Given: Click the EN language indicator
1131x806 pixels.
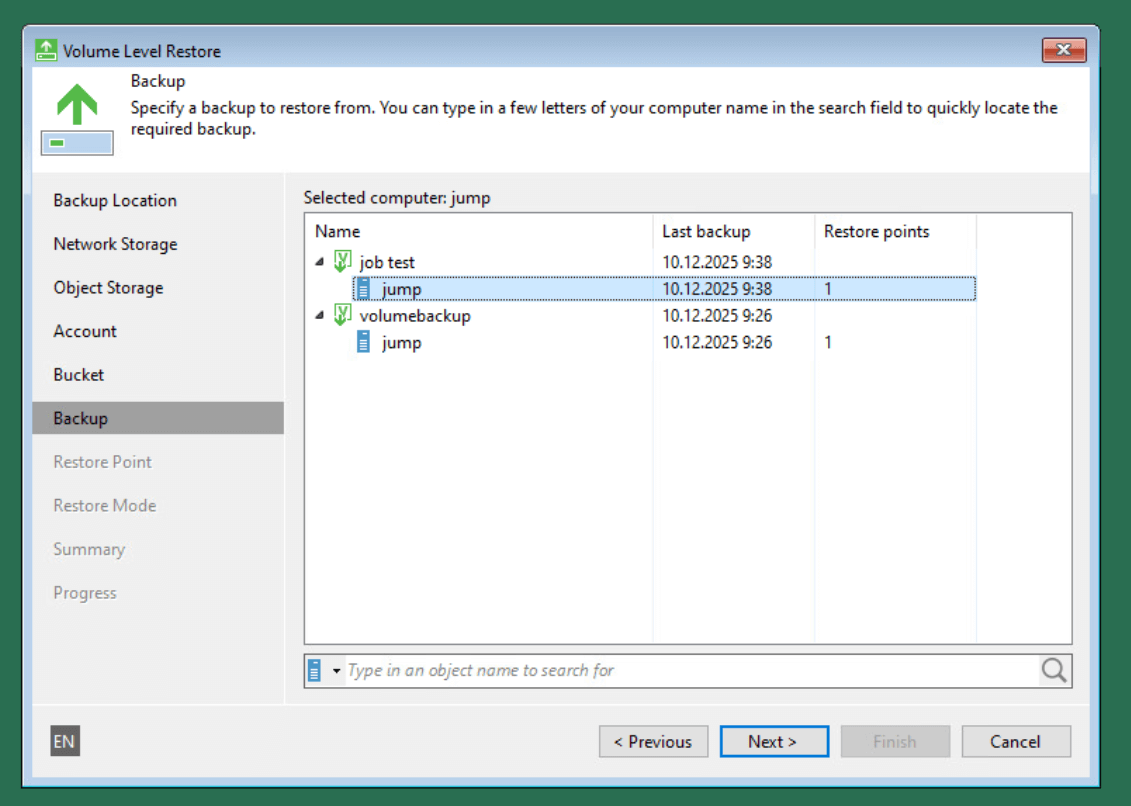Looking at the screenshot, I should (x=64, y=741).
